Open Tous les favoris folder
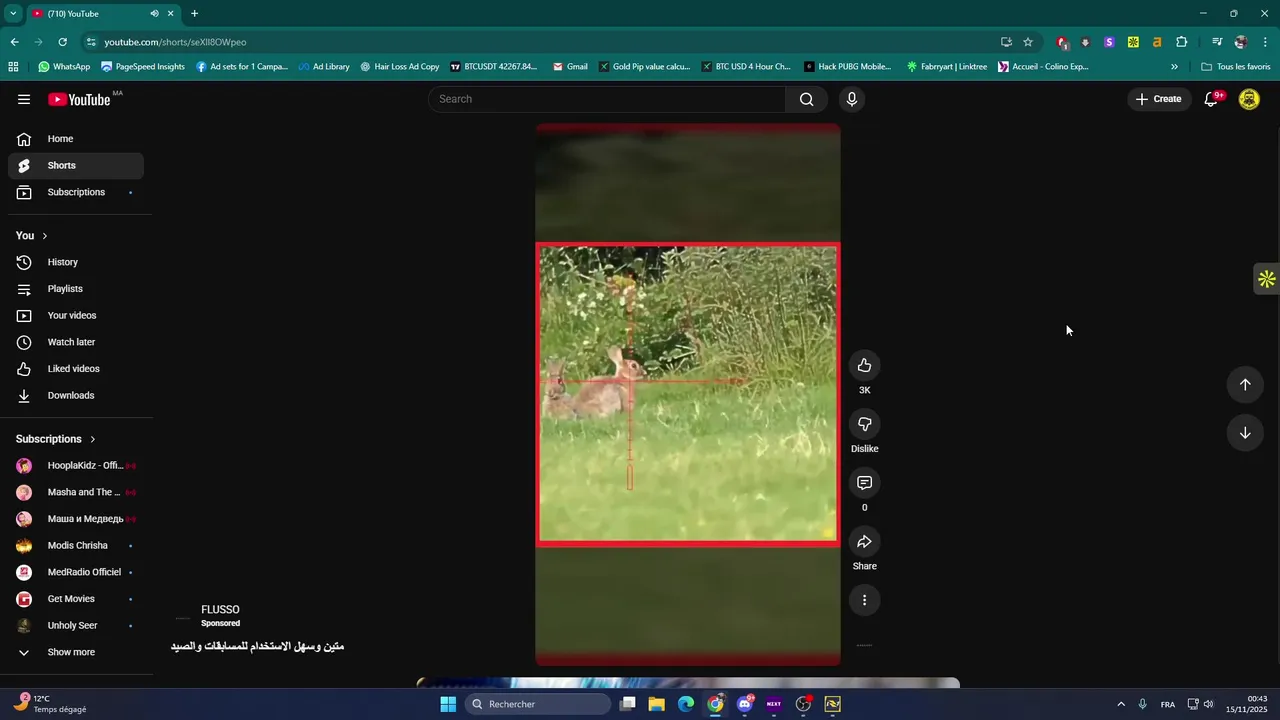Screen dimensions: 1280x720 [x=1236, y=67]
